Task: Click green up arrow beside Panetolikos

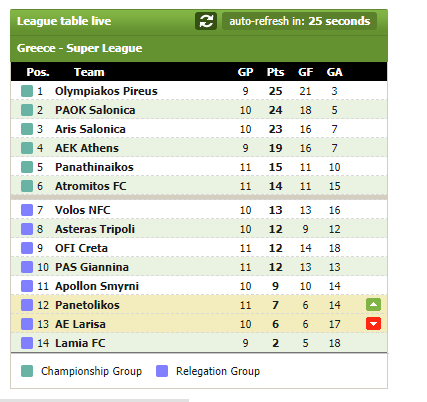Action: pyautogui.click(x=373, y=305)
